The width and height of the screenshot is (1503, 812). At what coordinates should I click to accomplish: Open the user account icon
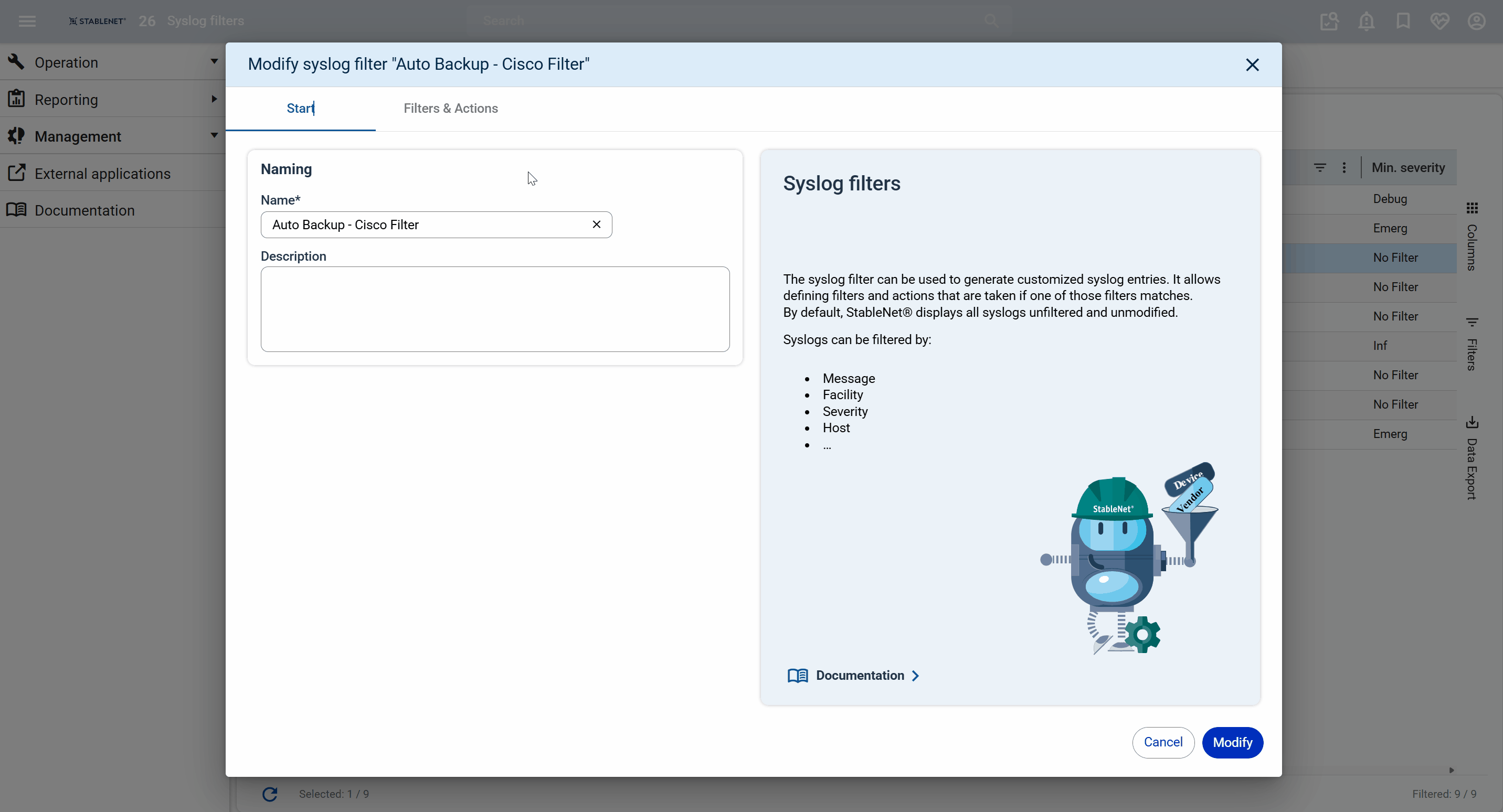point(1476,21)
